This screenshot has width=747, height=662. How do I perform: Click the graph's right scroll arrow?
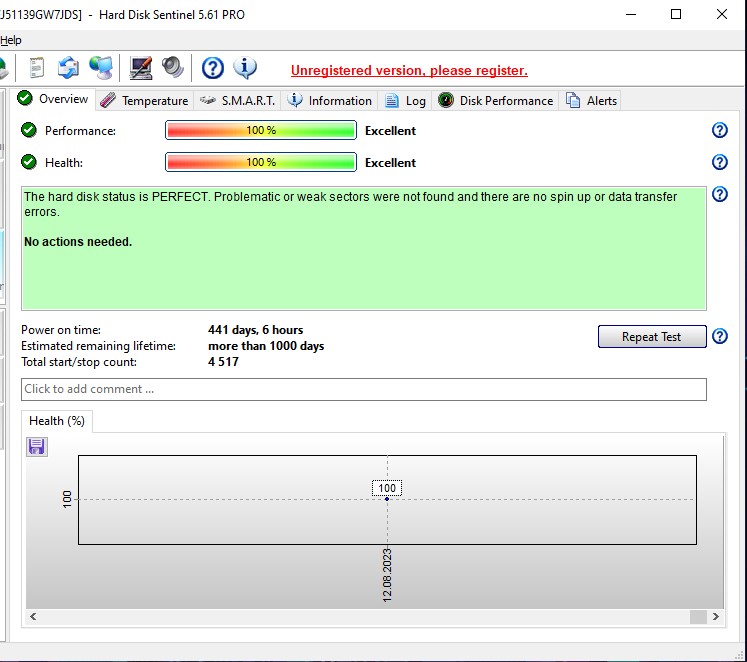point(715,617)
